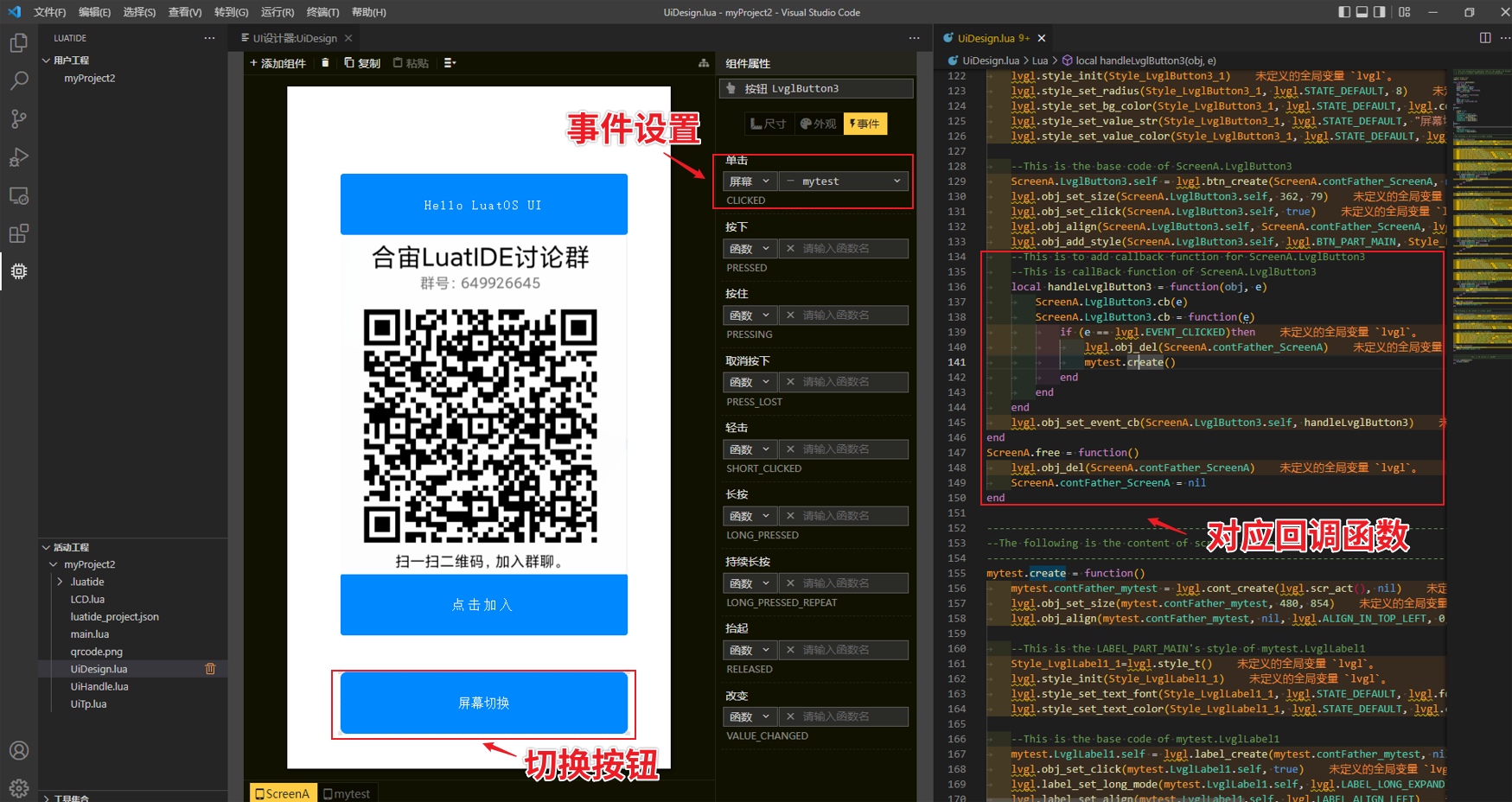The height and width of the screenshot is (802, 1512).
Task: Click the LuatIDE chip icon in activity bar
Action: click(18, 271)
